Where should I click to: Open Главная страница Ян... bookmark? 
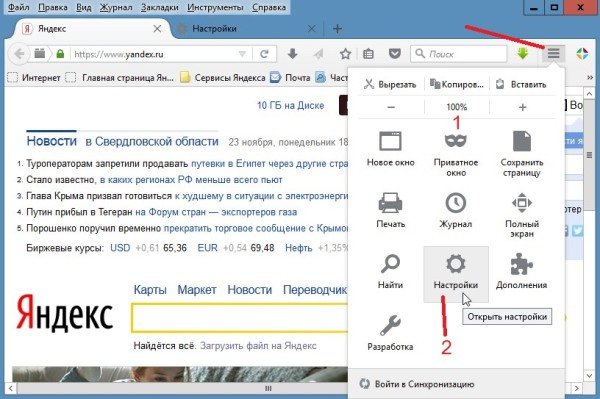pyautogui.click(x=119, y=78)
